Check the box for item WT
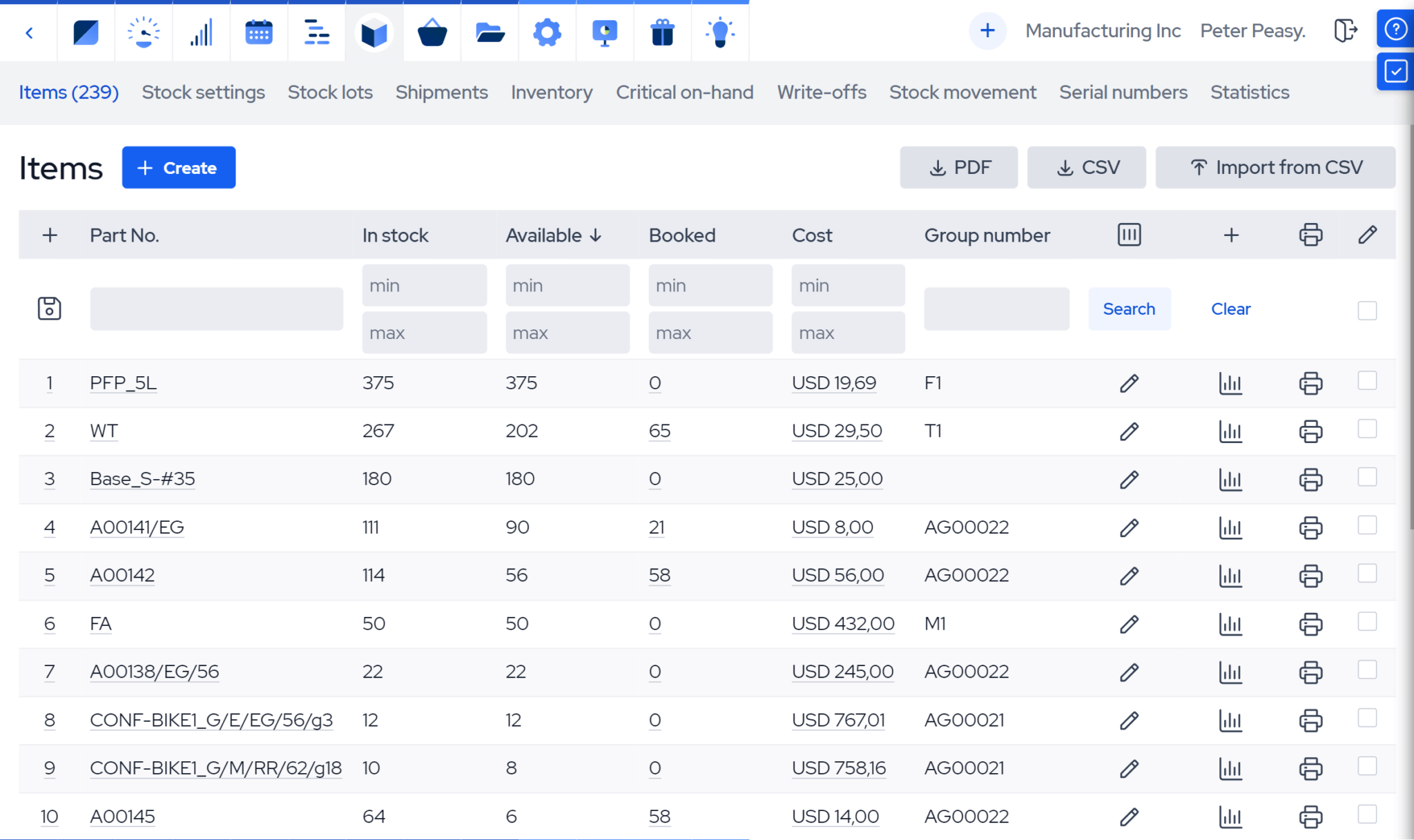This screenshot has width=1414, height=840. pos(1367,429)
